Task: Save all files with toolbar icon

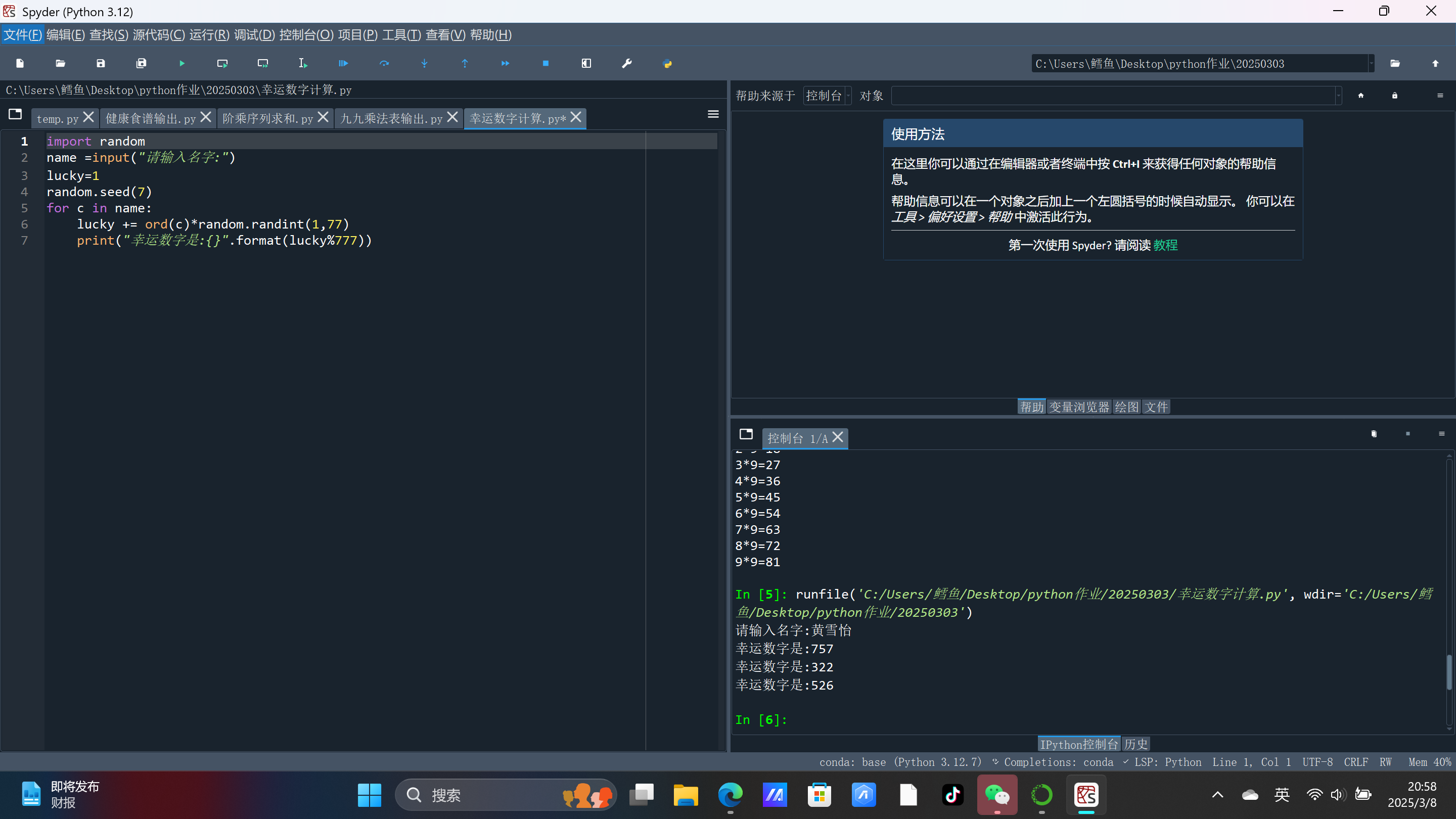Action: point(142,63)
